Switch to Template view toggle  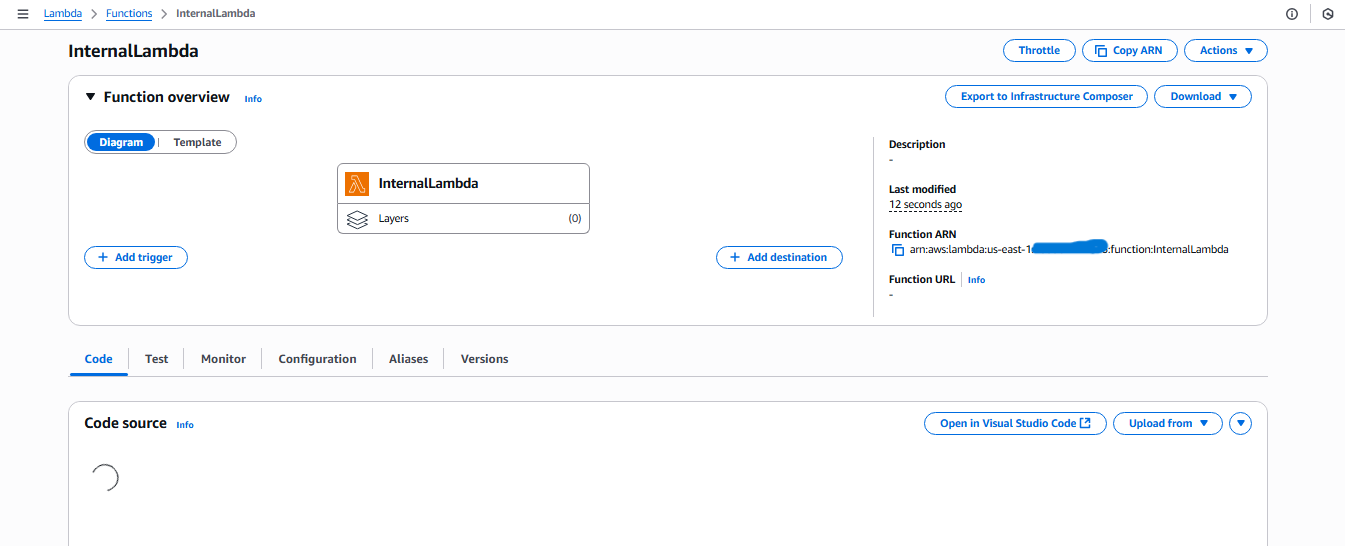197,142
